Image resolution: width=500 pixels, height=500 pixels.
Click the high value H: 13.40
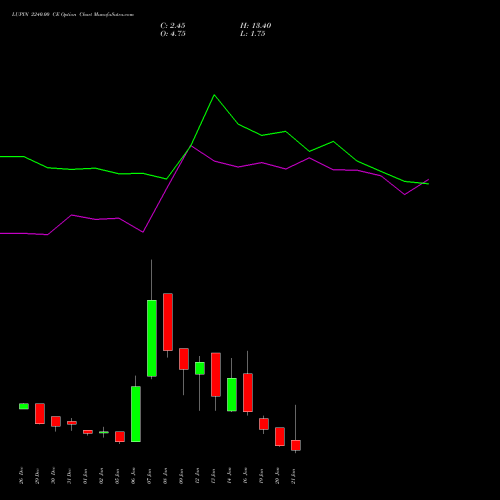tap(255, 26)
